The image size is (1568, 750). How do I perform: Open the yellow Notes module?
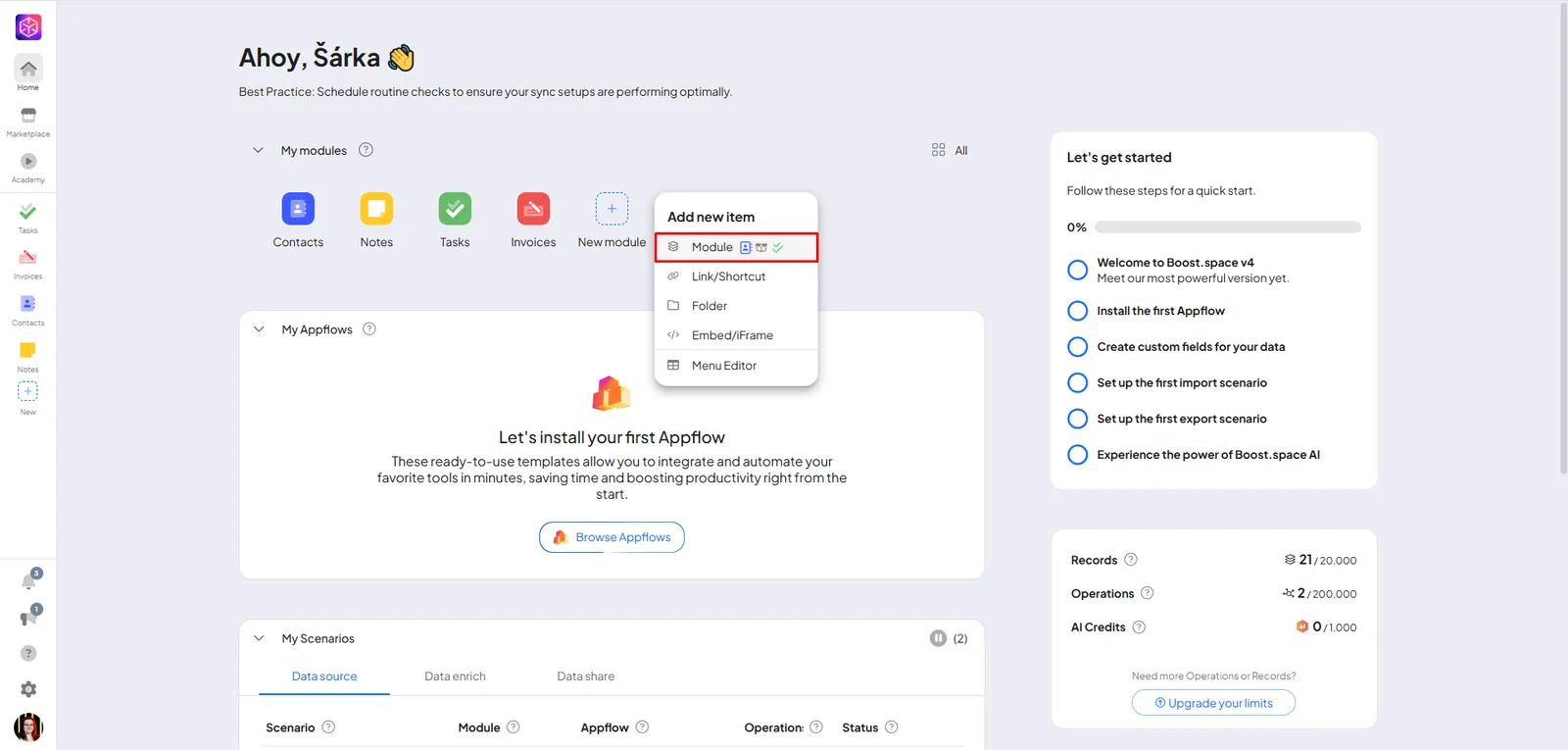click(376, 209)
